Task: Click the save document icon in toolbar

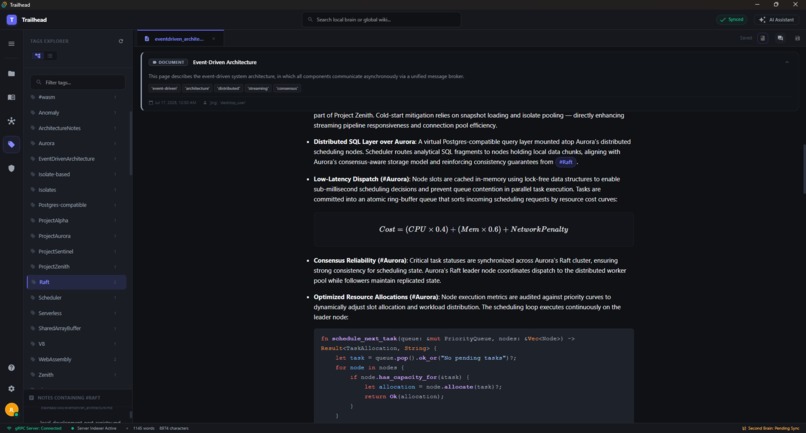Action: point(763,38)
